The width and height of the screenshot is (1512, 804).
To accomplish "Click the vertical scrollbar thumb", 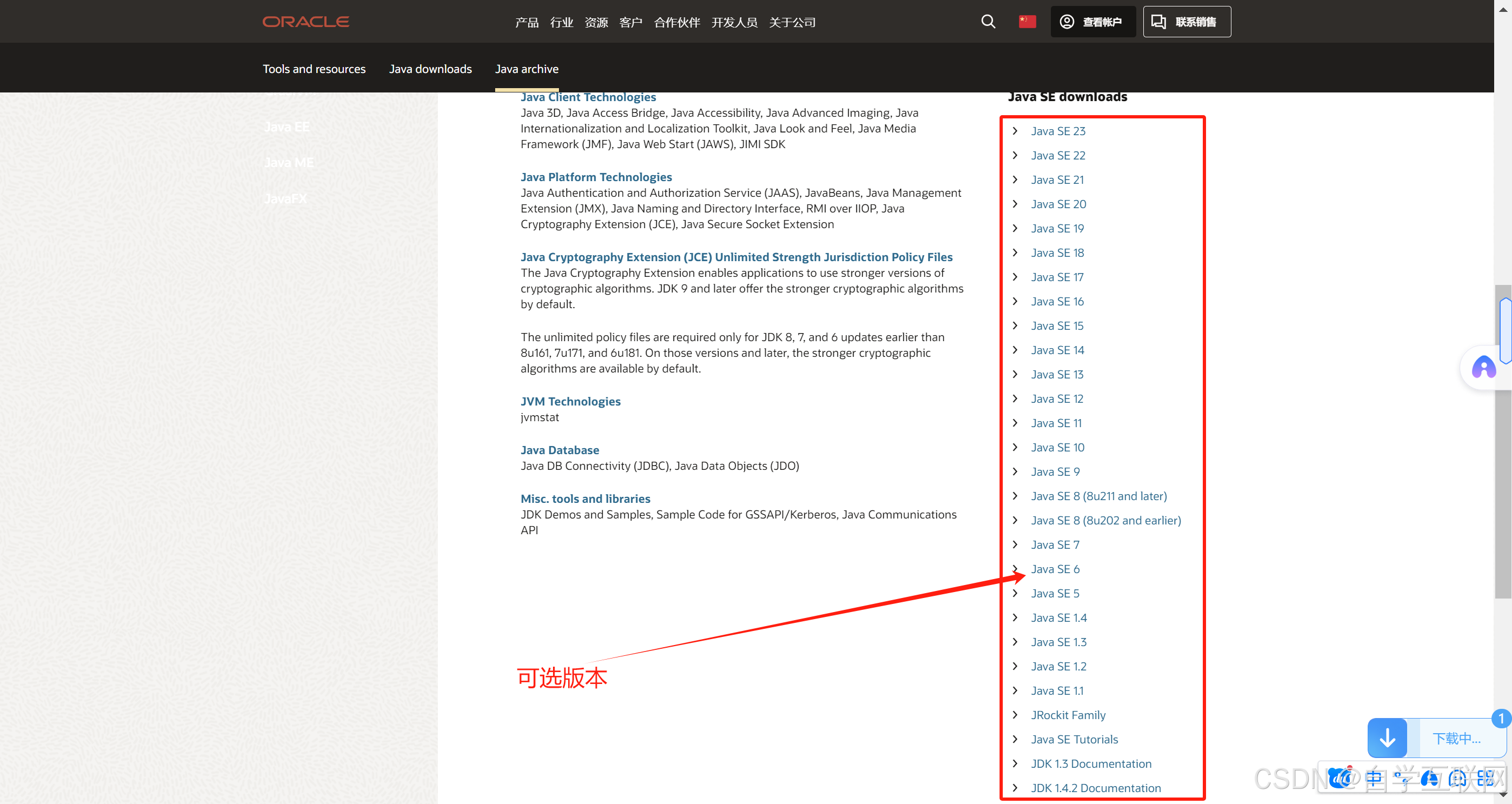I will click(x=1503, y=441).
